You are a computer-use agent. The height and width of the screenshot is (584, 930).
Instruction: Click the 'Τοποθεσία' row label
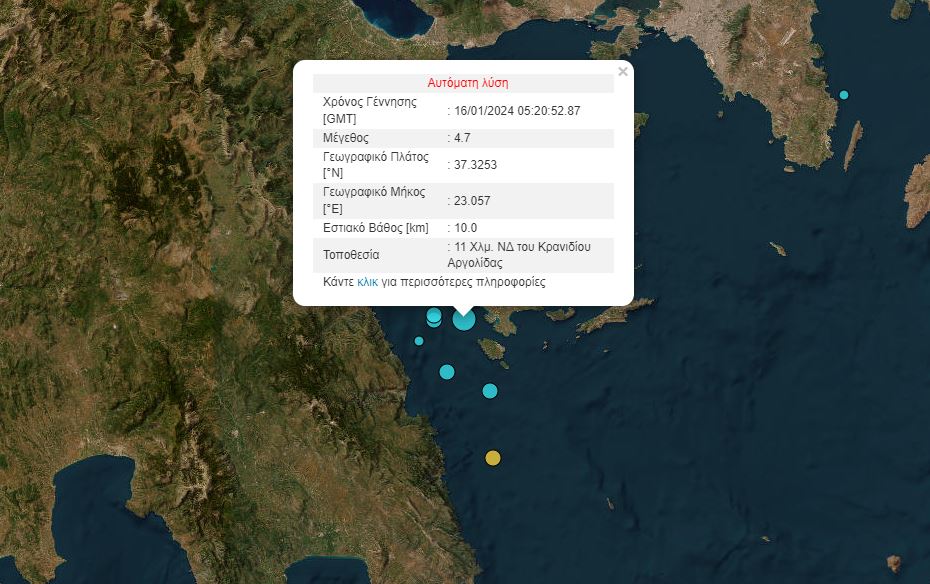click(x=351, y=255)
